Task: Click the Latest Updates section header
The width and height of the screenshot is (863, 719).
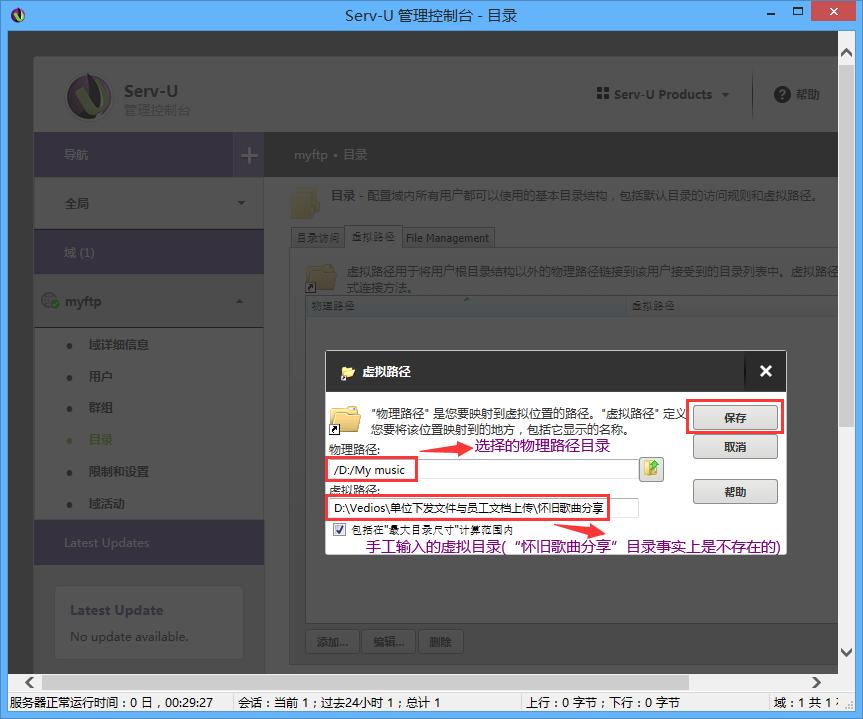Action: click(x=149, y=543)
